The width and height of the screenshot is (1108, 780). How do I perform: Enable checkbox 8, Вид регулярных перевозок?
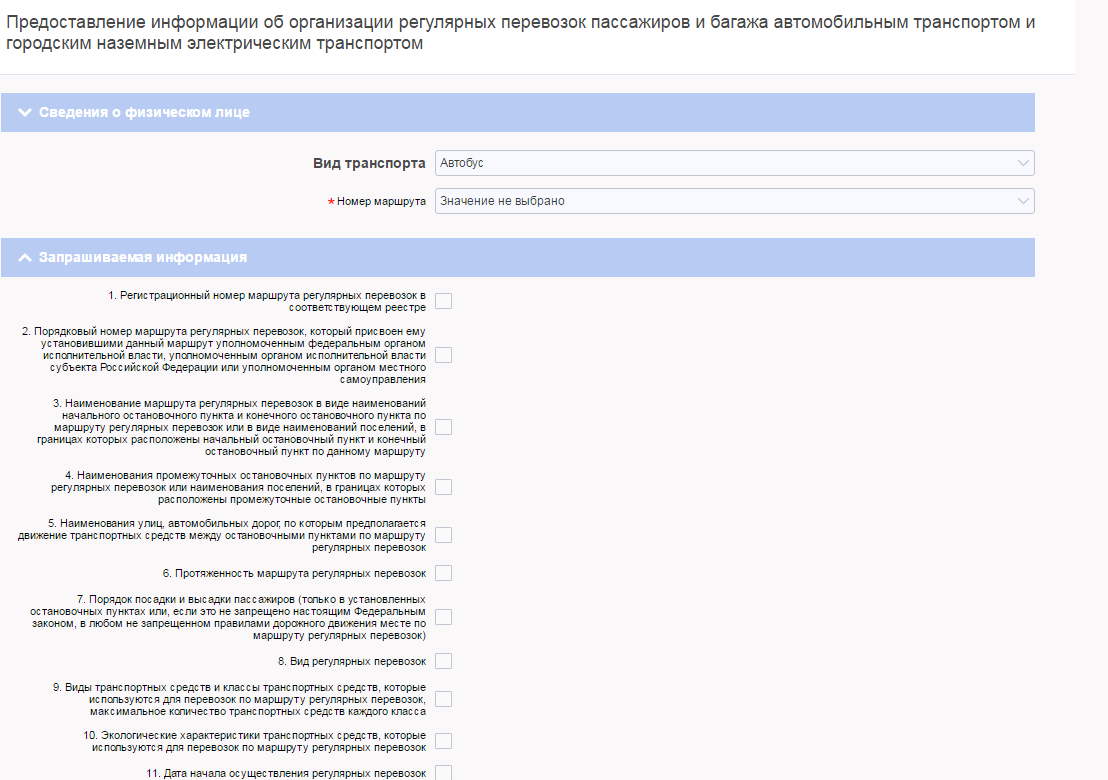point(443,661)
